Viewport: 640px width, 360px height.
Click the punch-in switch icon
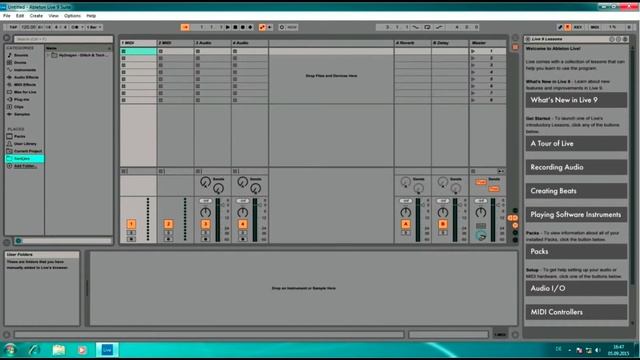pos(416,27)
